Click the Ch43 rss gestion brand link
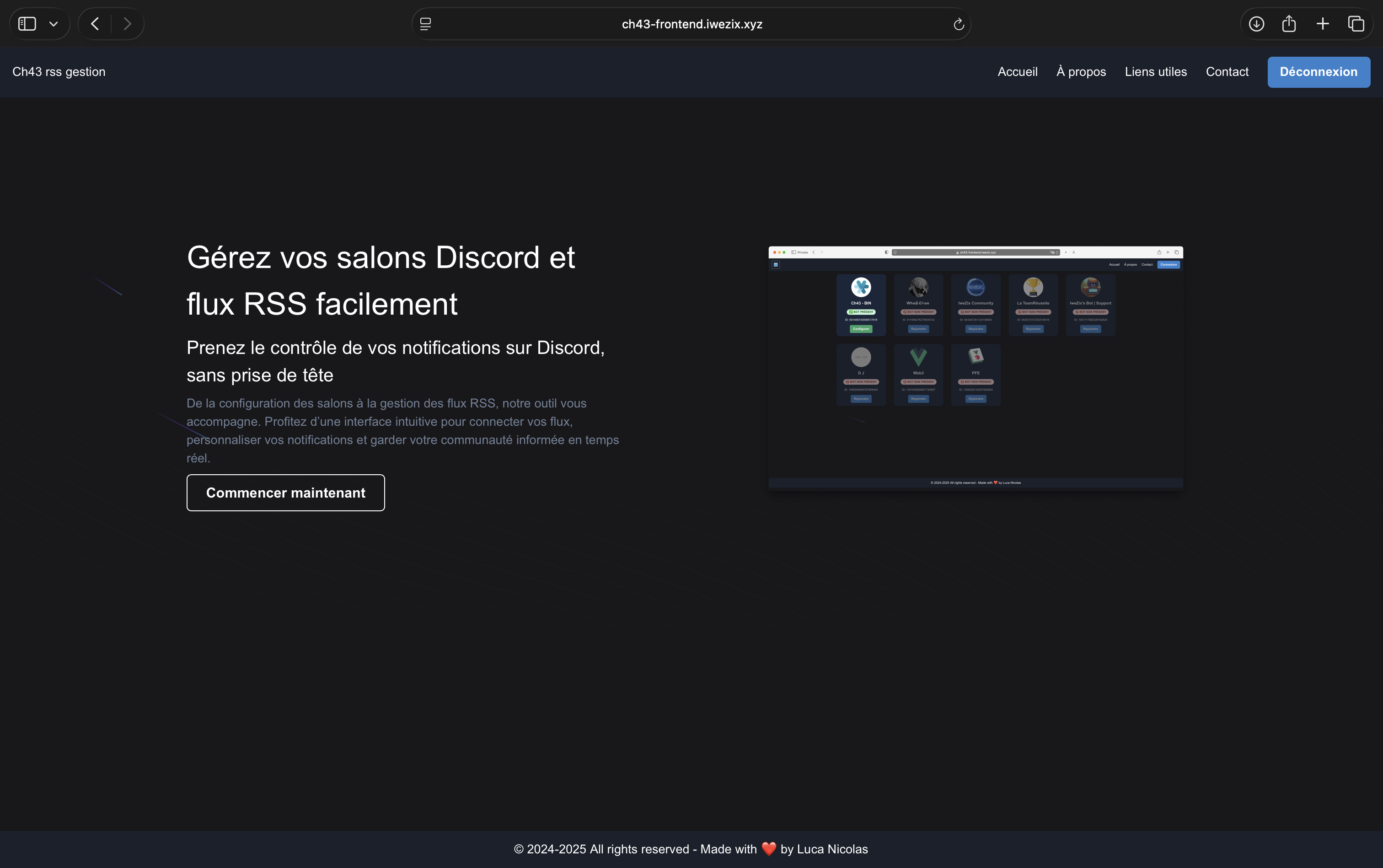The width and height of the screenshot is (1383, 868). [59, 71]
